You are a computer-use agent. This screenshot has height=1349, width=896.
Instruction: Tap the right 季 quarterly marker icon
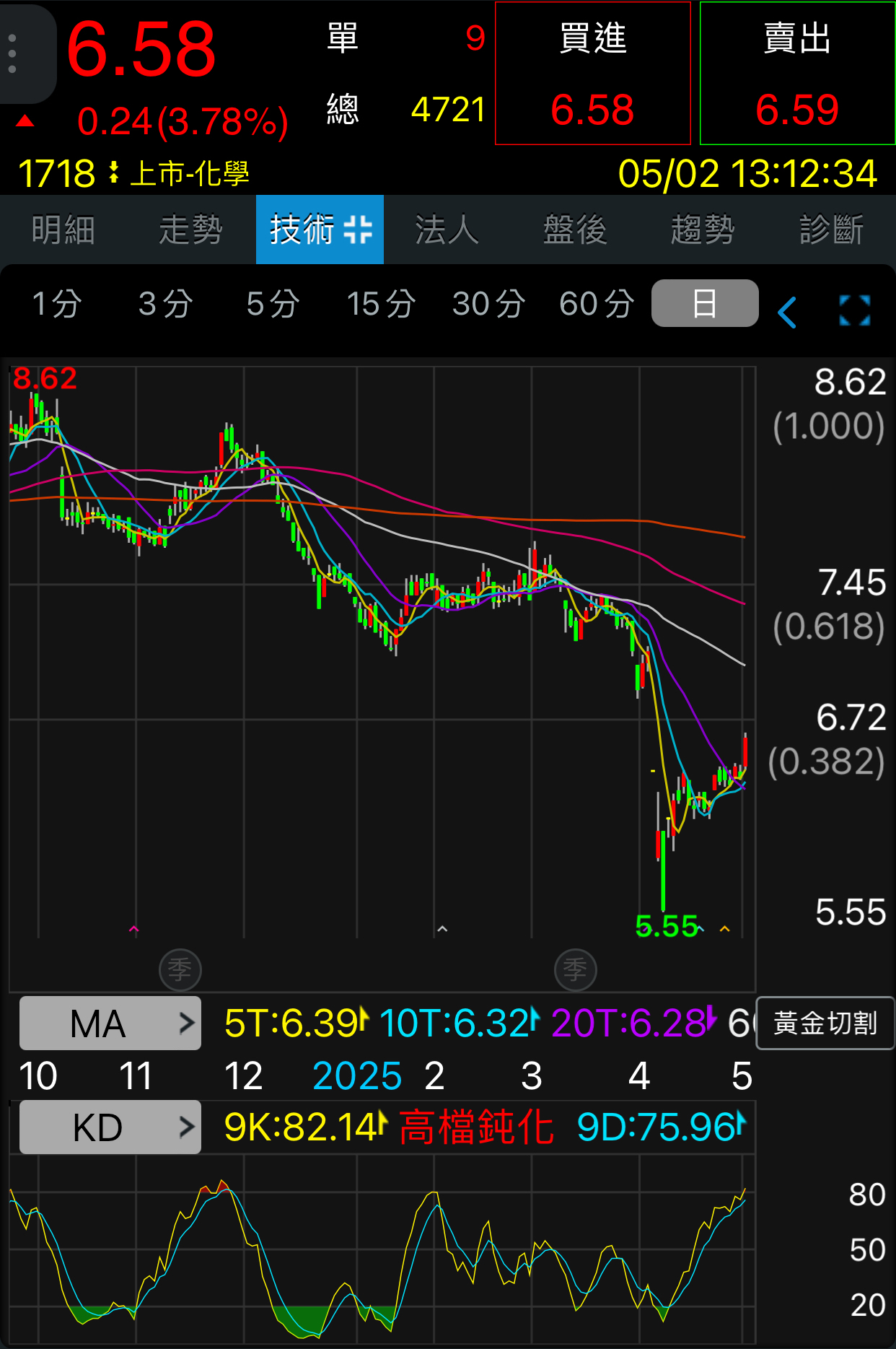[575, 969]
